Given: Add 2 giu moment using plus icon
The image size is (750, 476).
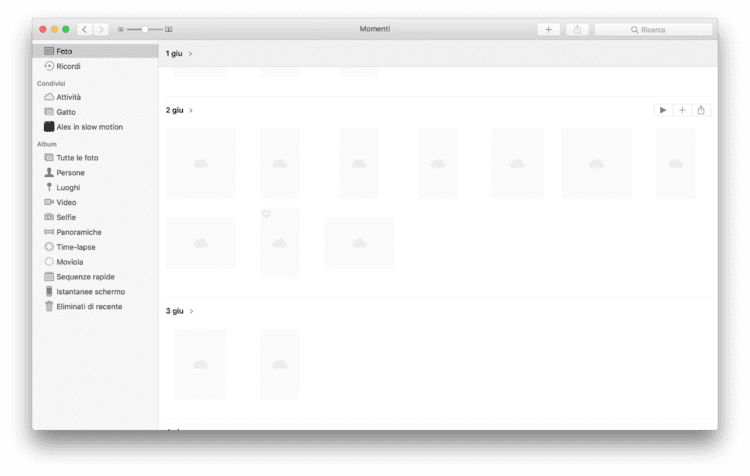Looking at the screenshot, I should (682, 110).
